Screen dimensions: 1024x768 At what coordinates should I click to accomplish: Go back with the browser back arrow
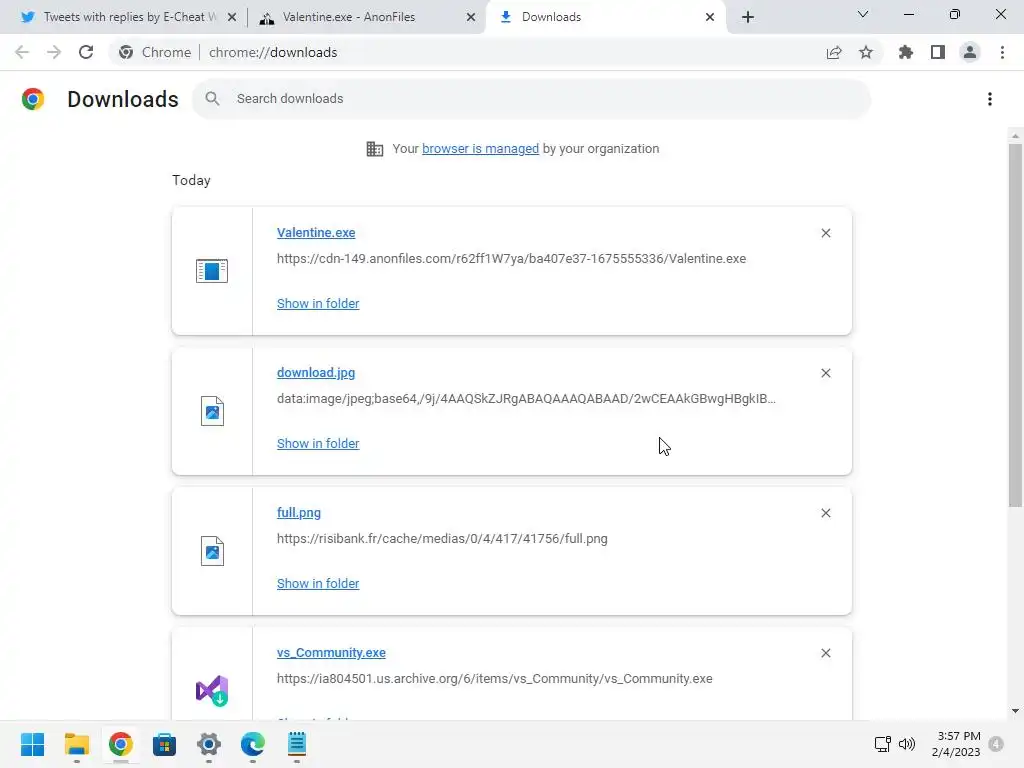coord(22,52)
